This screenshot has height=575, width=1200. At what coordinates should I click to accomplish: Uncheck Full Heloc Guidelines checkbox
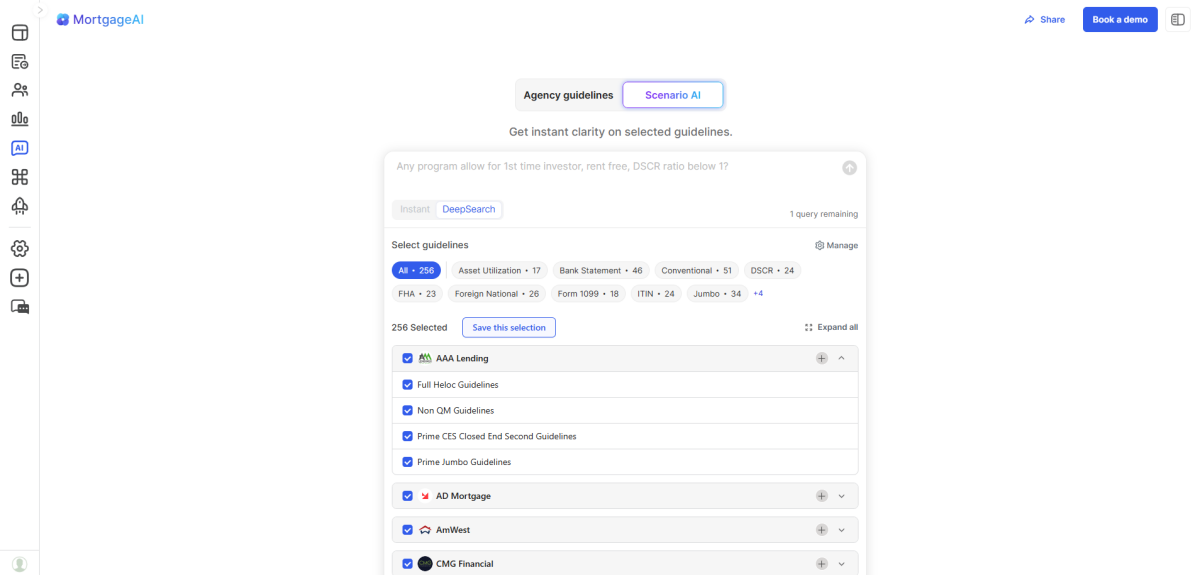(407, 385)
